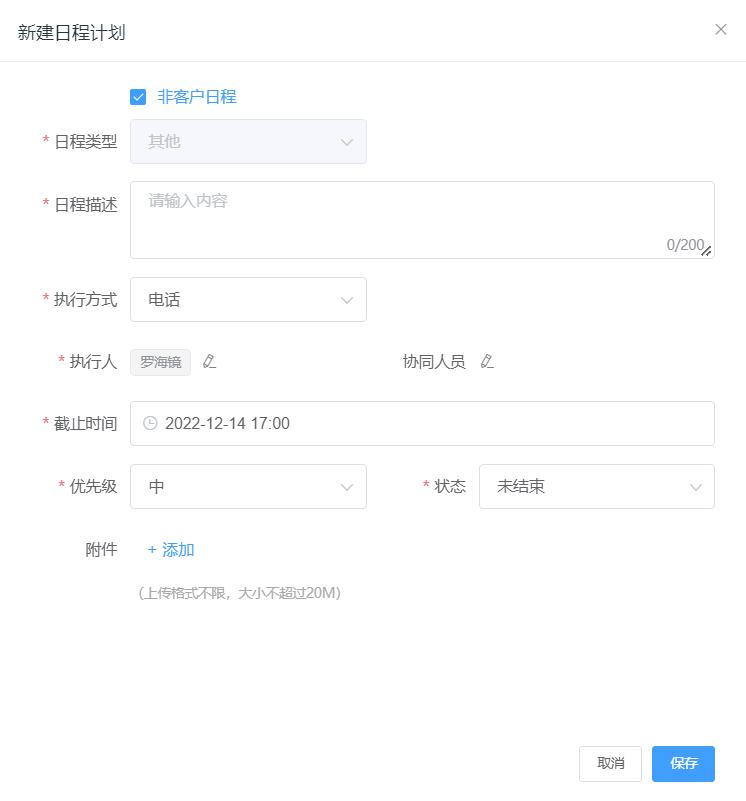The width and height of the screenshot is (746, 801).
Task: Uncheck the 非客户日程 checkbox
Action: pos(138,97)
